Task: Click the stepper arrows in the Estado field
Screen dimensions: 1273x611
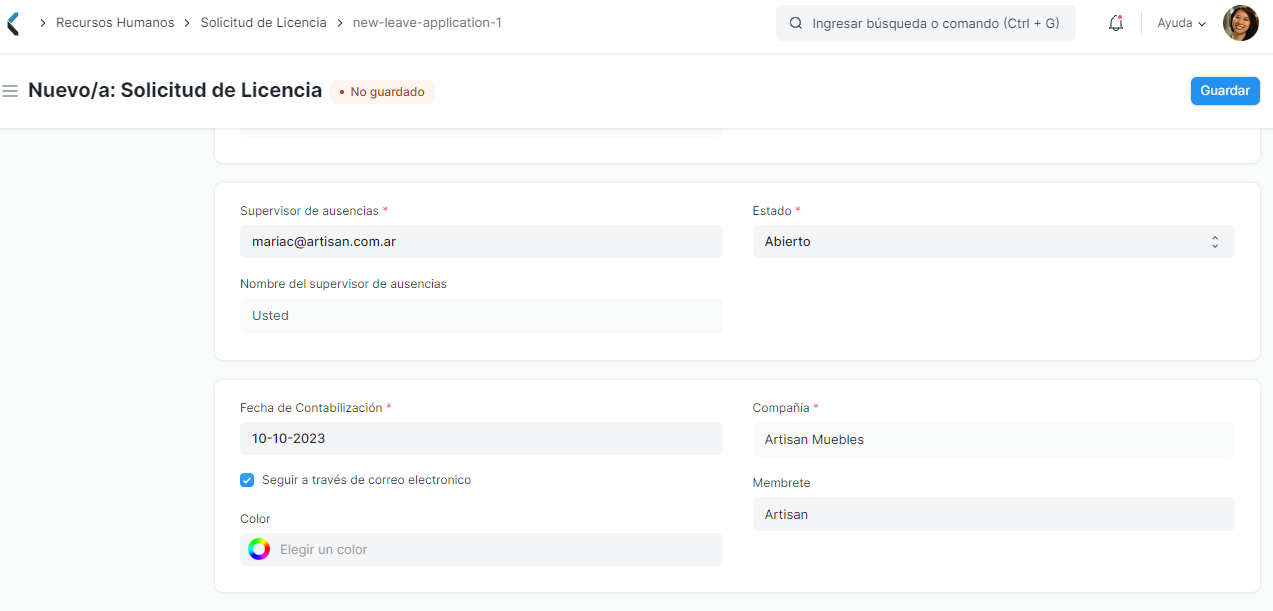Action: pyautogui.click(x=1214, y=241)
